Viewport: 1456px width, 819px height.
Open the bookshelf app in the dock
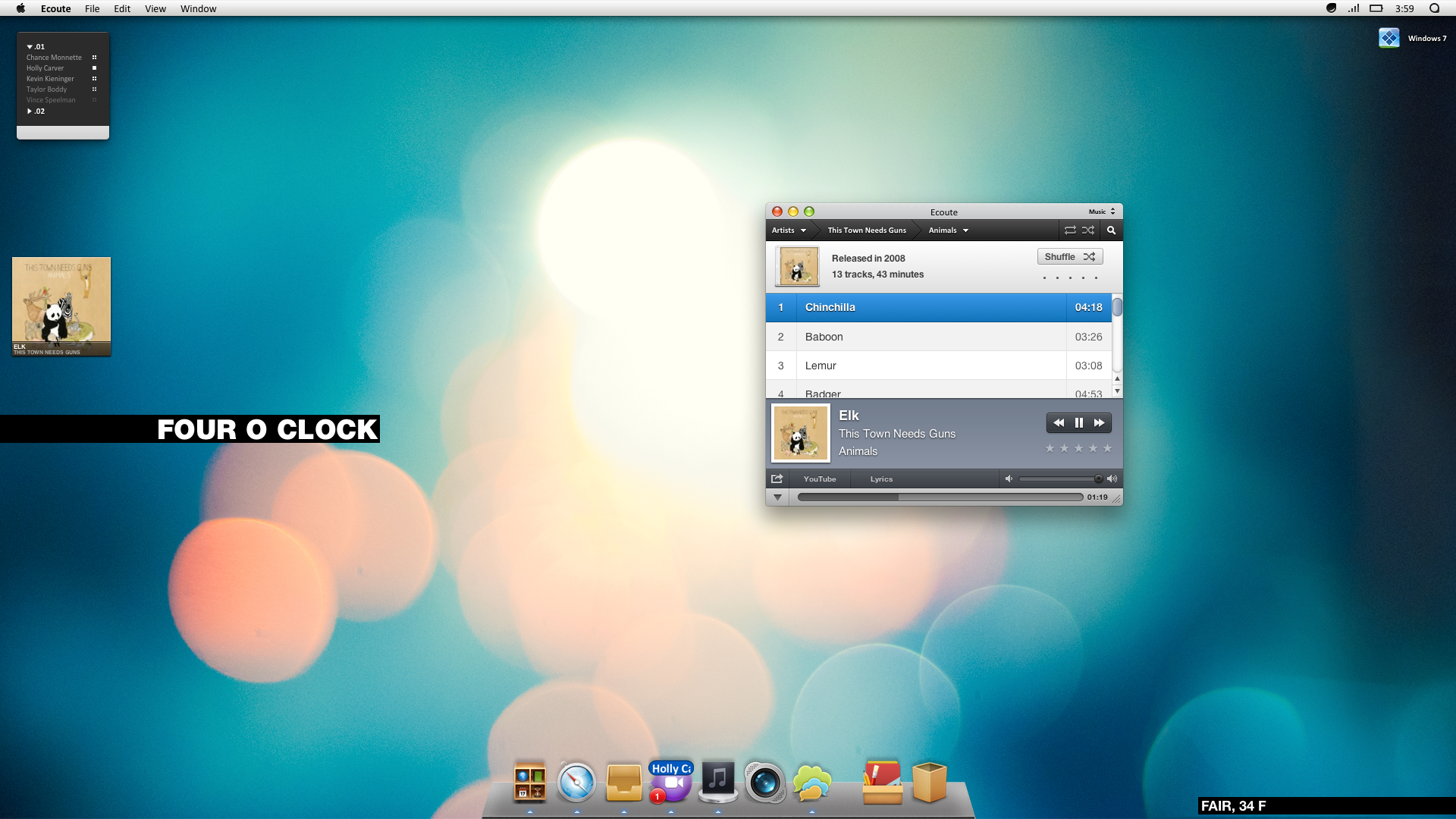tap(530, 782)
